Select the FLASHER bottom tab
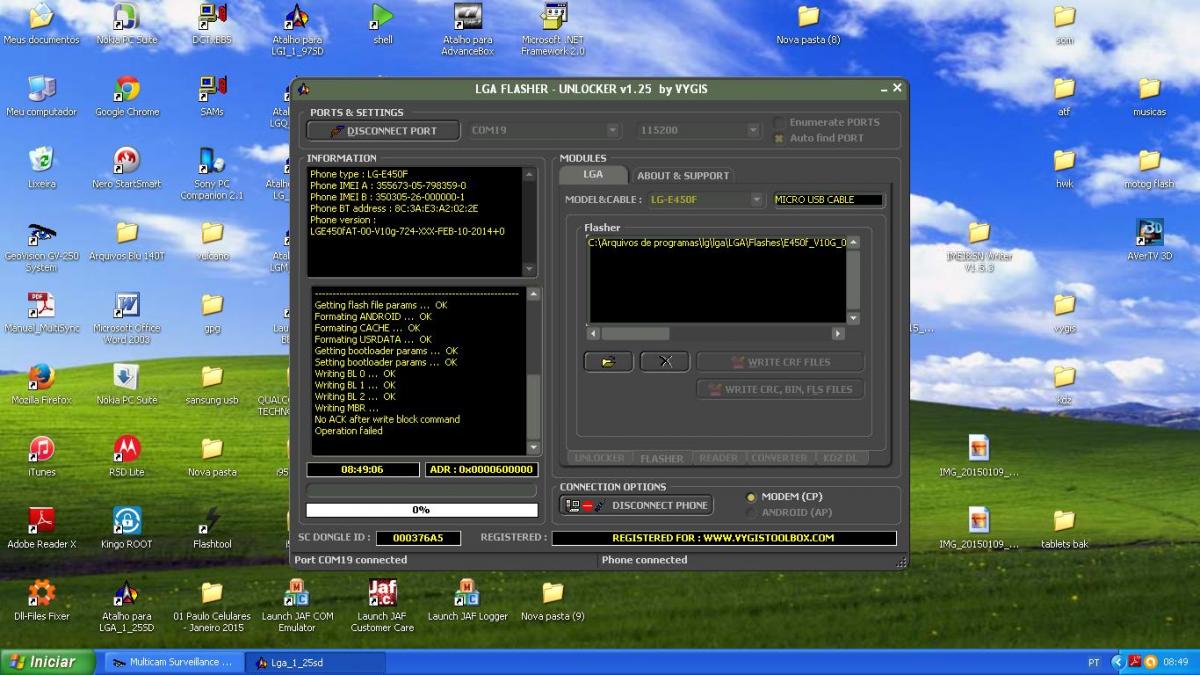 [x=661, y=458]
